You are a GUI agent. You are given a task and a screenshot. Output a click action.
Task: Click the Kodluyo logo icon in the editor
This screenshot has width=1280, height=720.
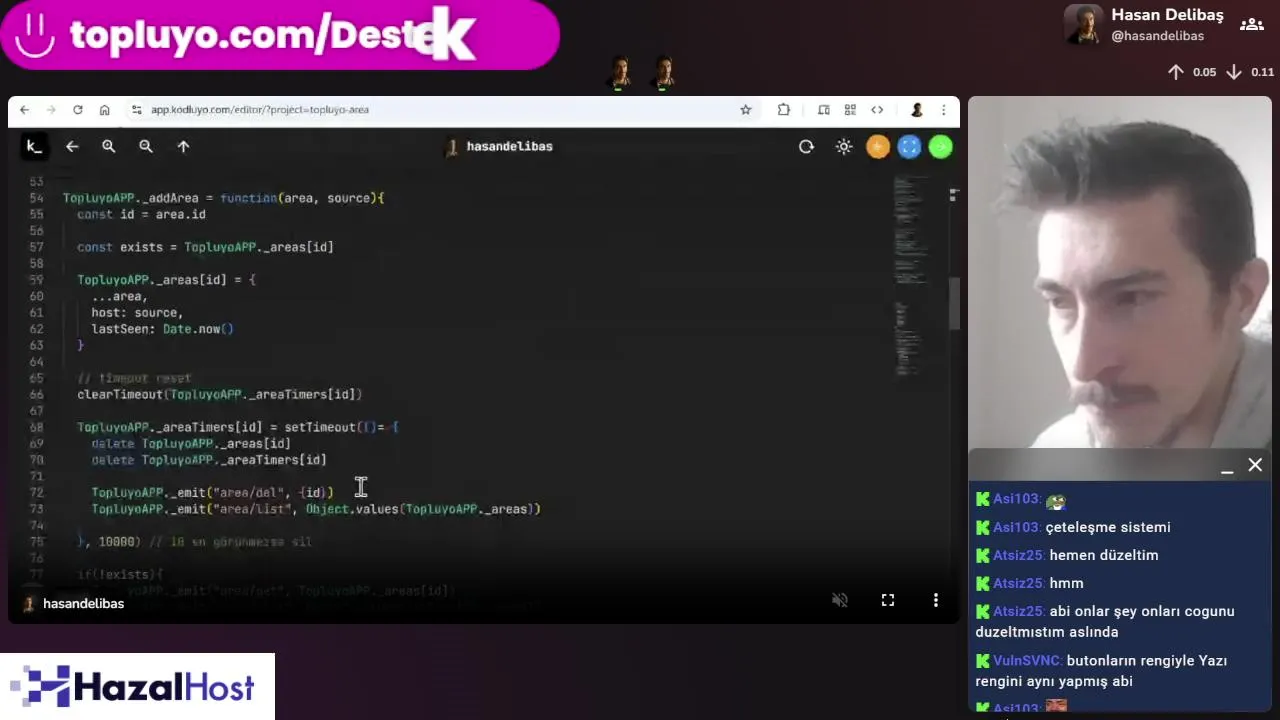coord(34,147)
